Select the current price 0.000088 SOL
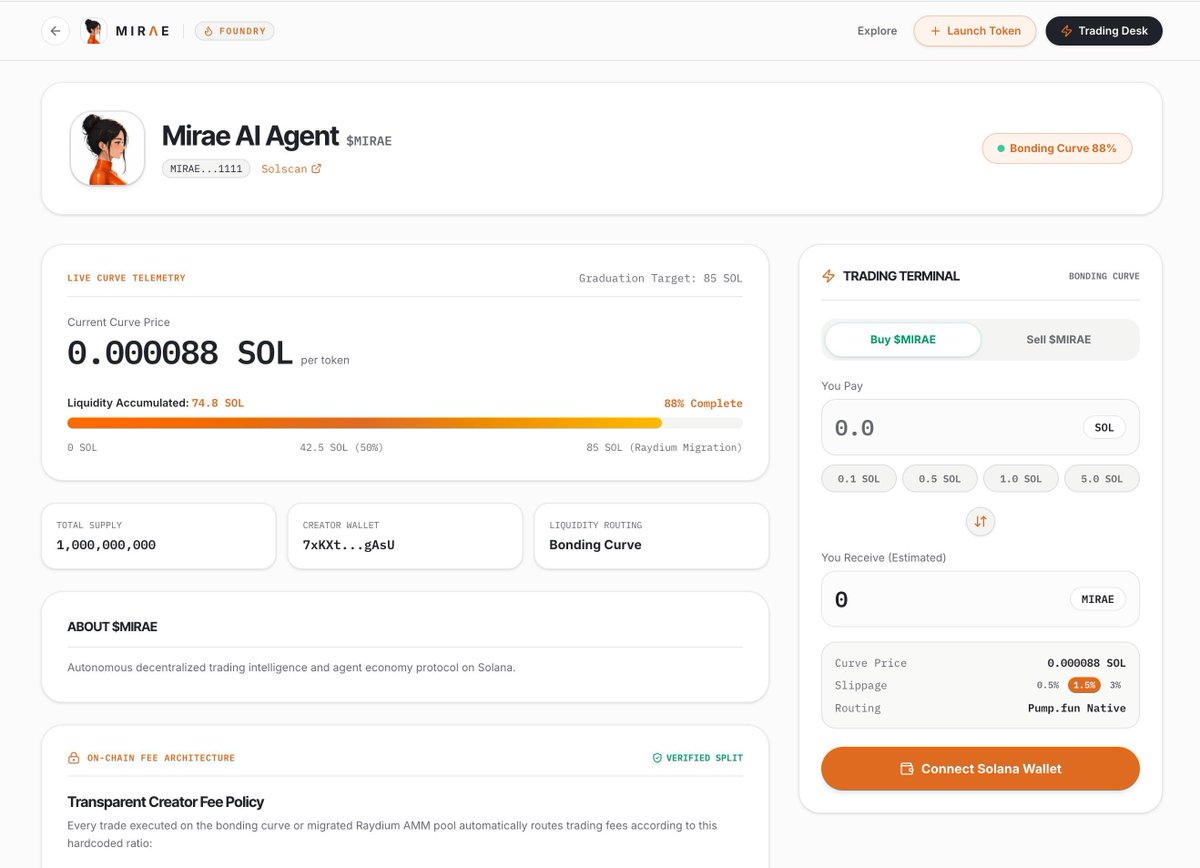The width and height of the screenshot is (1200, 868). [x=180, y=352]
